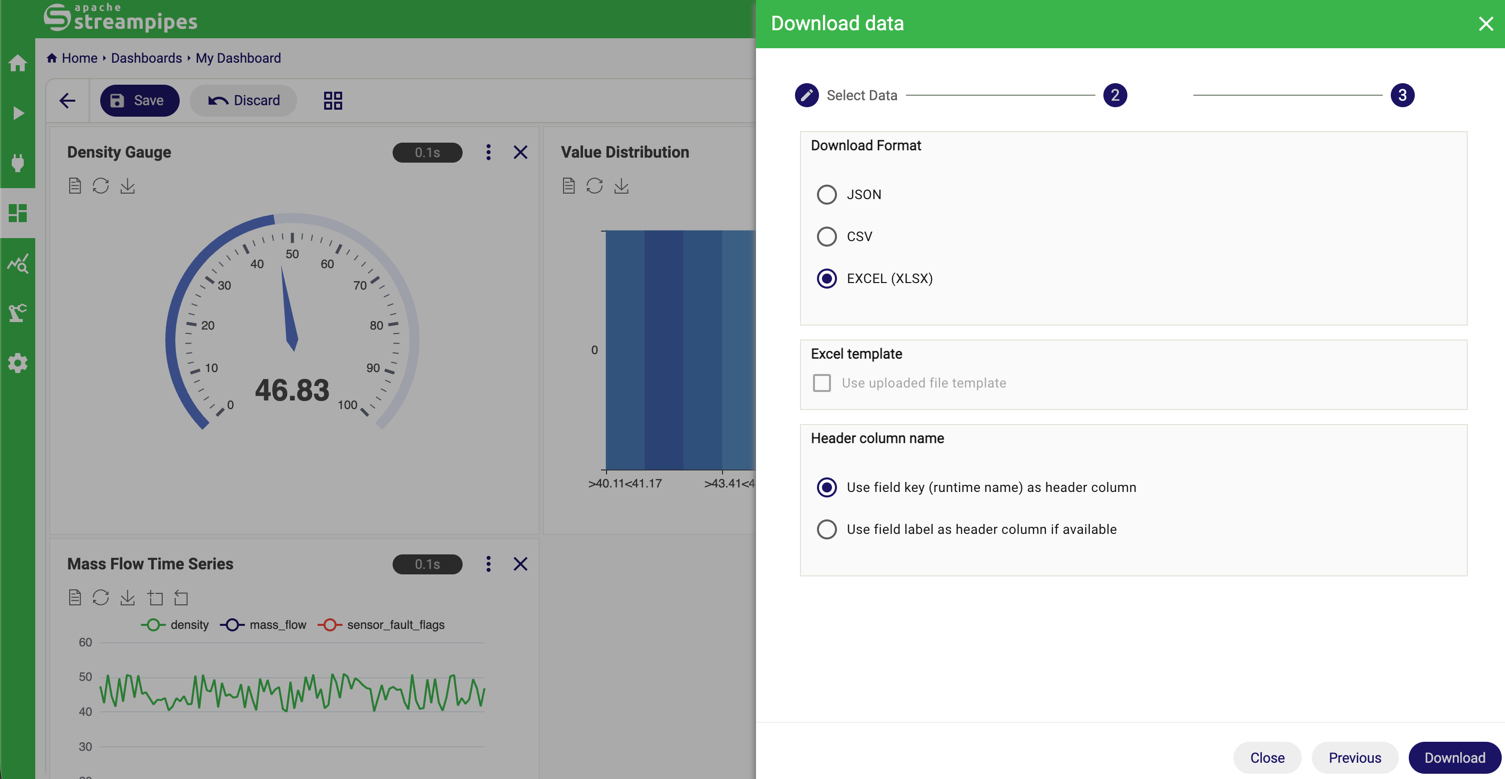Select the CSV download format
Screen dimensions: 1505x779
click(x=827, y=237)
